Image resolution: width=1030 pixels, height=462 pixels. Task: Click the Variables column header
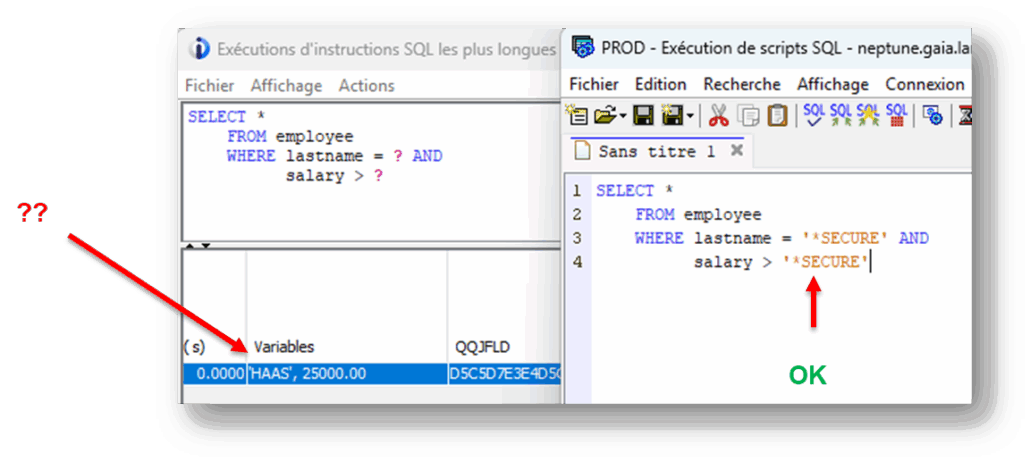[284, 347]
